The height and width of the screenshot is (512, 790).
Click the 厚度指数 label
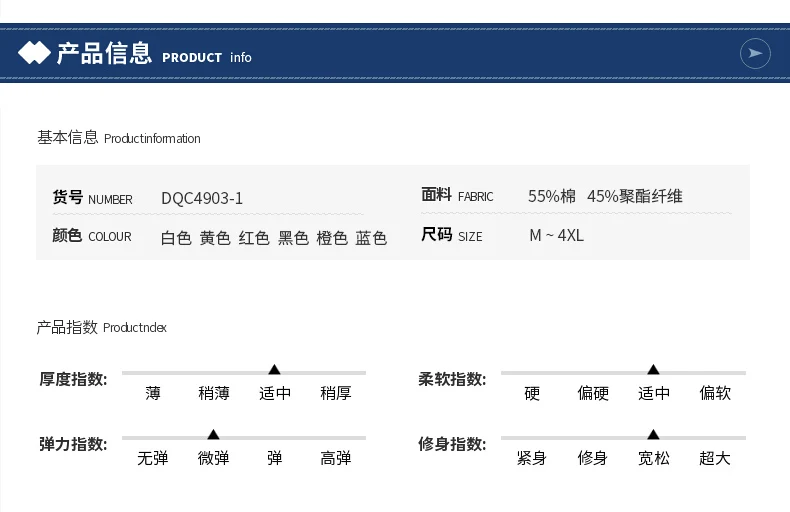pos(74,379)
